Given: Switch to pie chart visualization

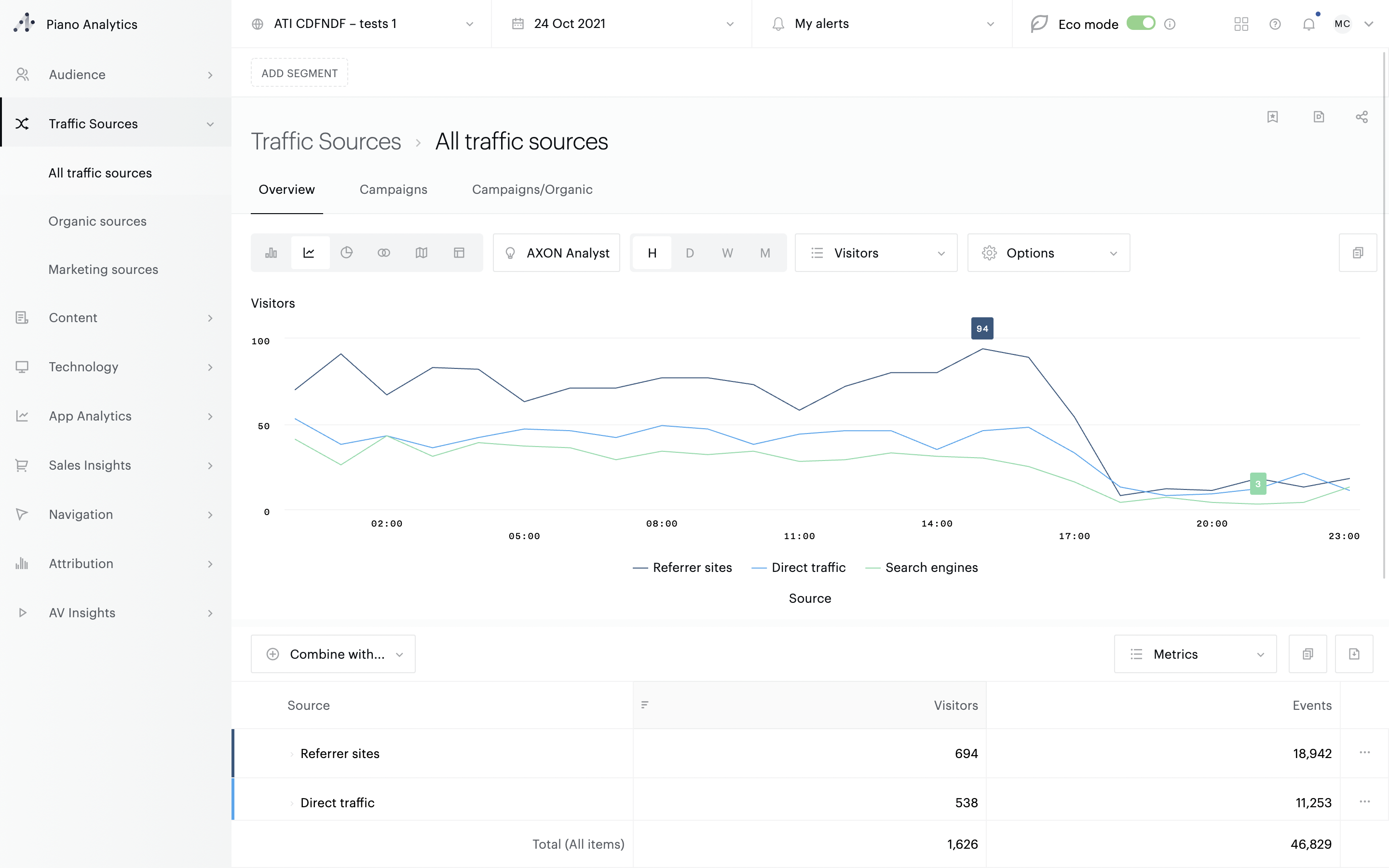Looking at the screenshot, I should tap(346, 253).
